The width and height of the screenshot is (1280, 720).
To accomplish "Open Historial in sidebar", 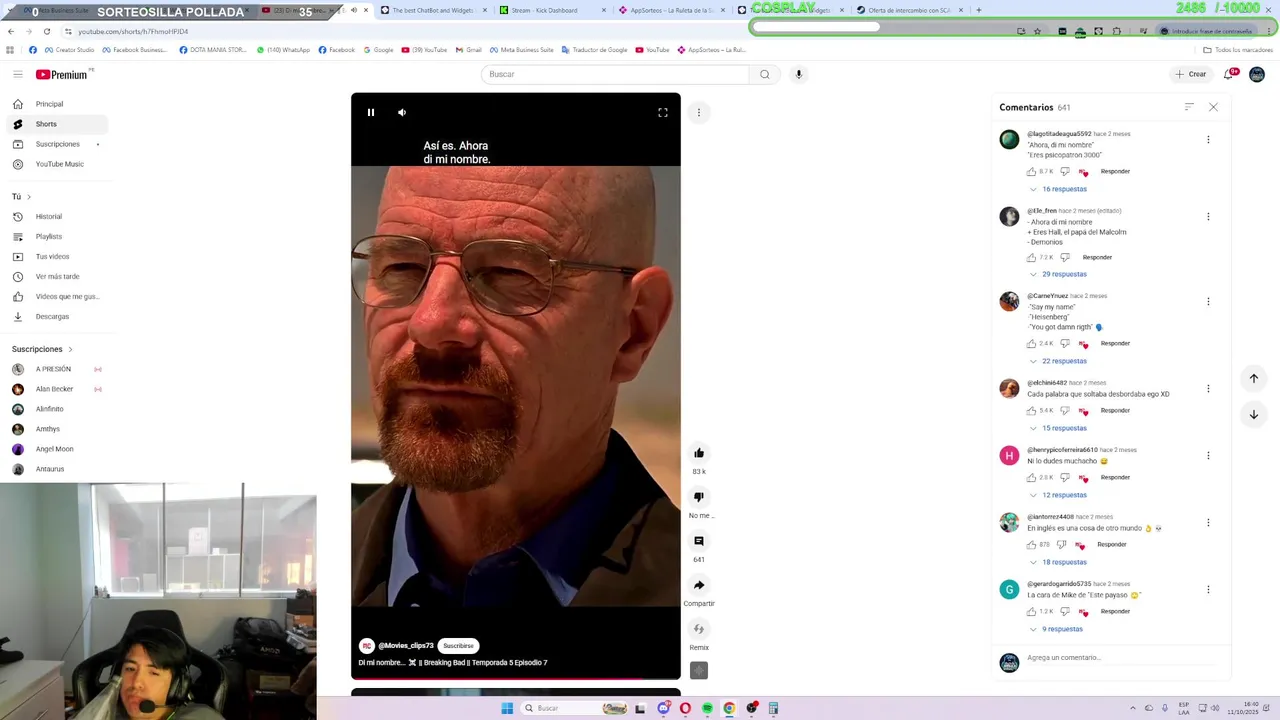I will 57,216.
